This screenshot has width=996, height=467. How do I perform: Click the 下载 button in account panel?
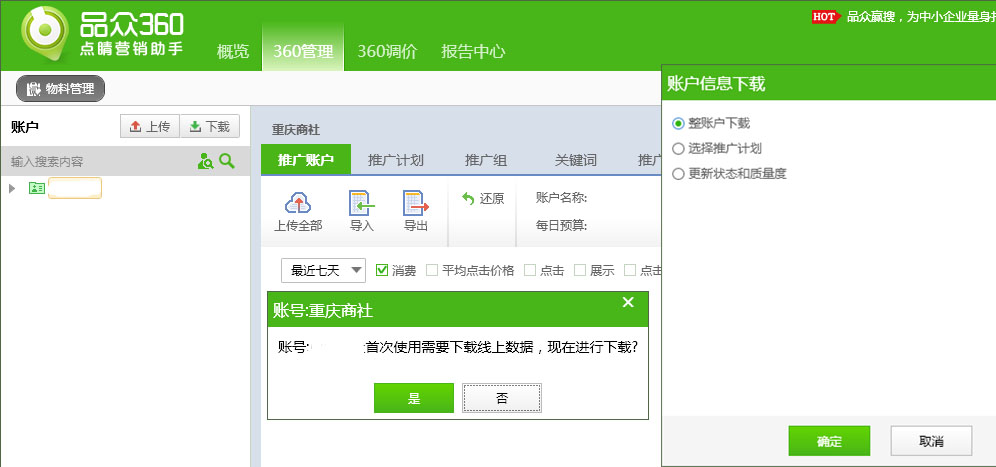click(x=210, y=126)
